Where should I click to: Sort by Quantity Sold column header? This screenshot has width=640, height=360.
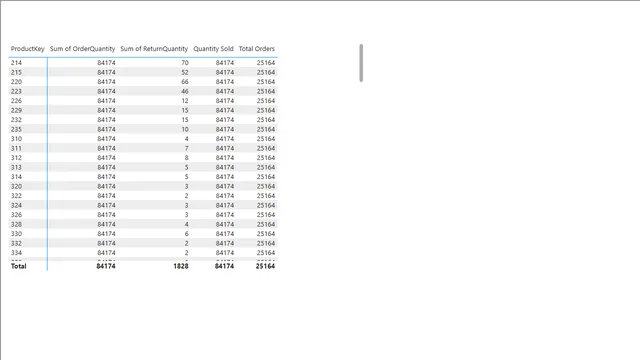coord(213,49)
